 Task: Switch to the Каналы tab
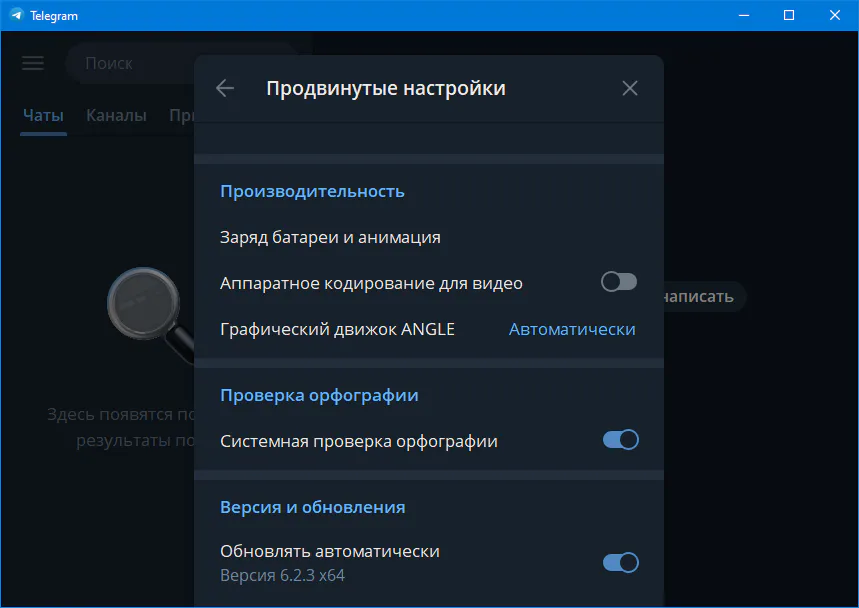(x=116, y=115)
